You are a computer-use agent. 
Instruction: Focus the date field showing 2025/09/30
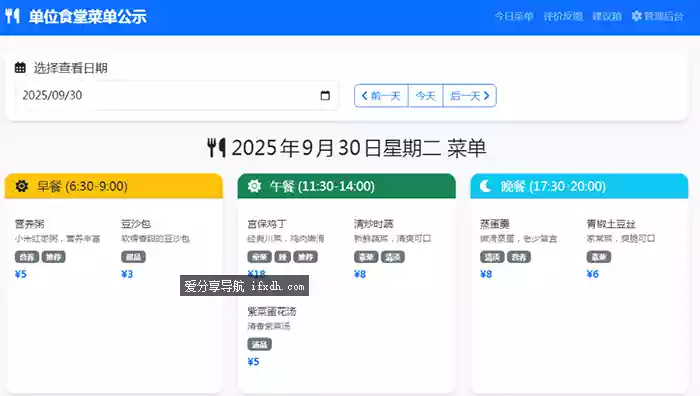[x=176, y=95]
